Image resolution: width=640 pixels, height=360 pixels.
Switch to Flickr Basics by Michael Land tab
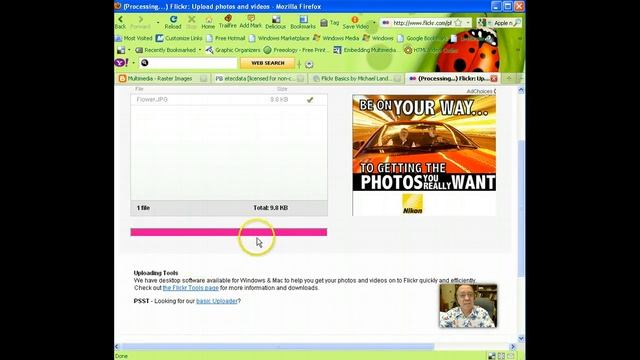[x=355, y=78]
